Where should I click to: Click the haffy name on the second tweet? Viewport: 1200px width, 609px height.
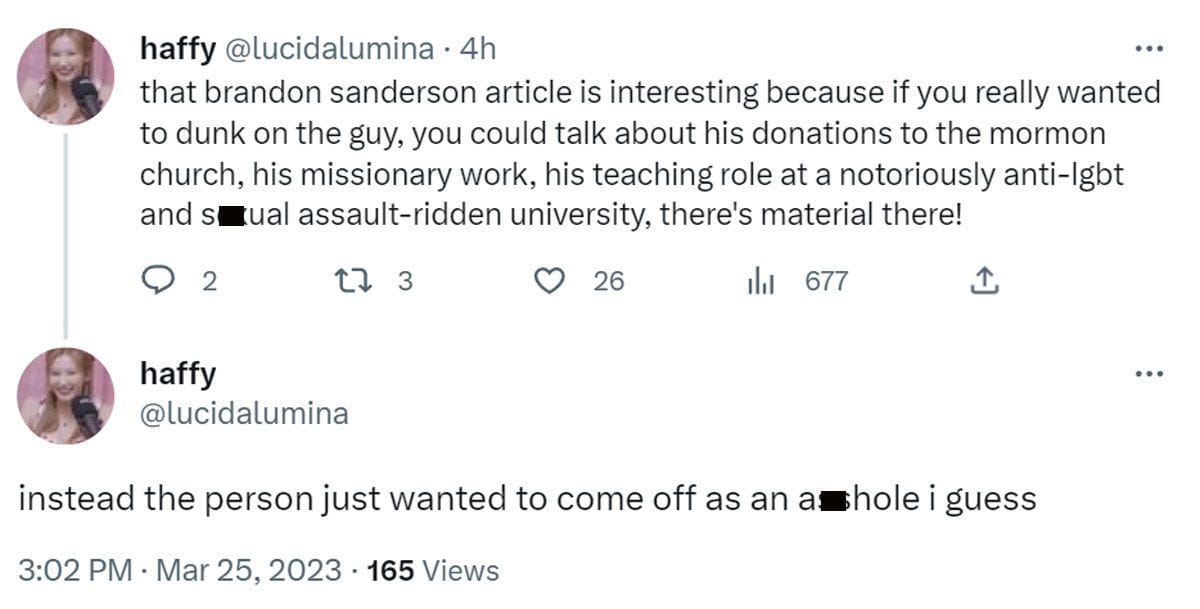178,375
